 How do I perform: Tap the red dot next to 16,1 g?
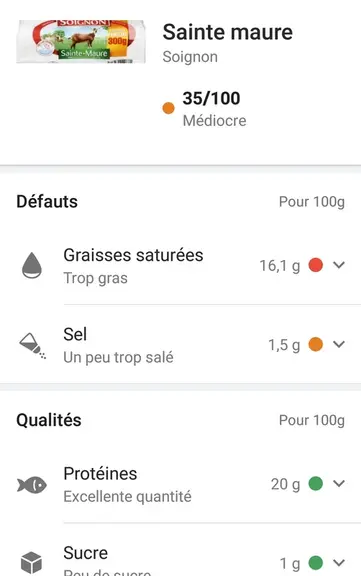click(x=315, y=265)
